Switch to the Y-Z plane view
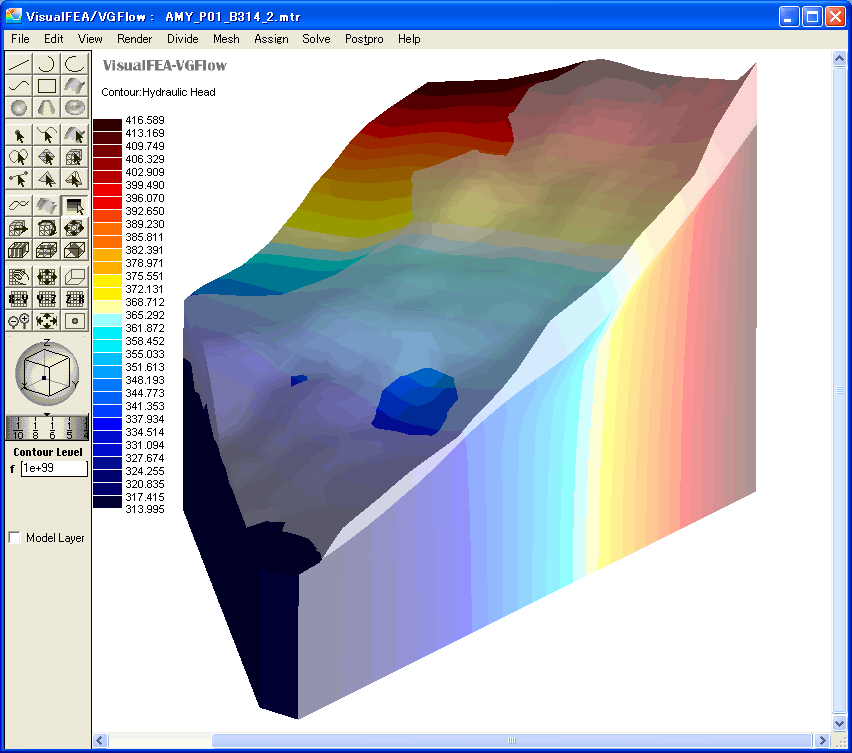The image size is (852, 753). click(47, 298)
